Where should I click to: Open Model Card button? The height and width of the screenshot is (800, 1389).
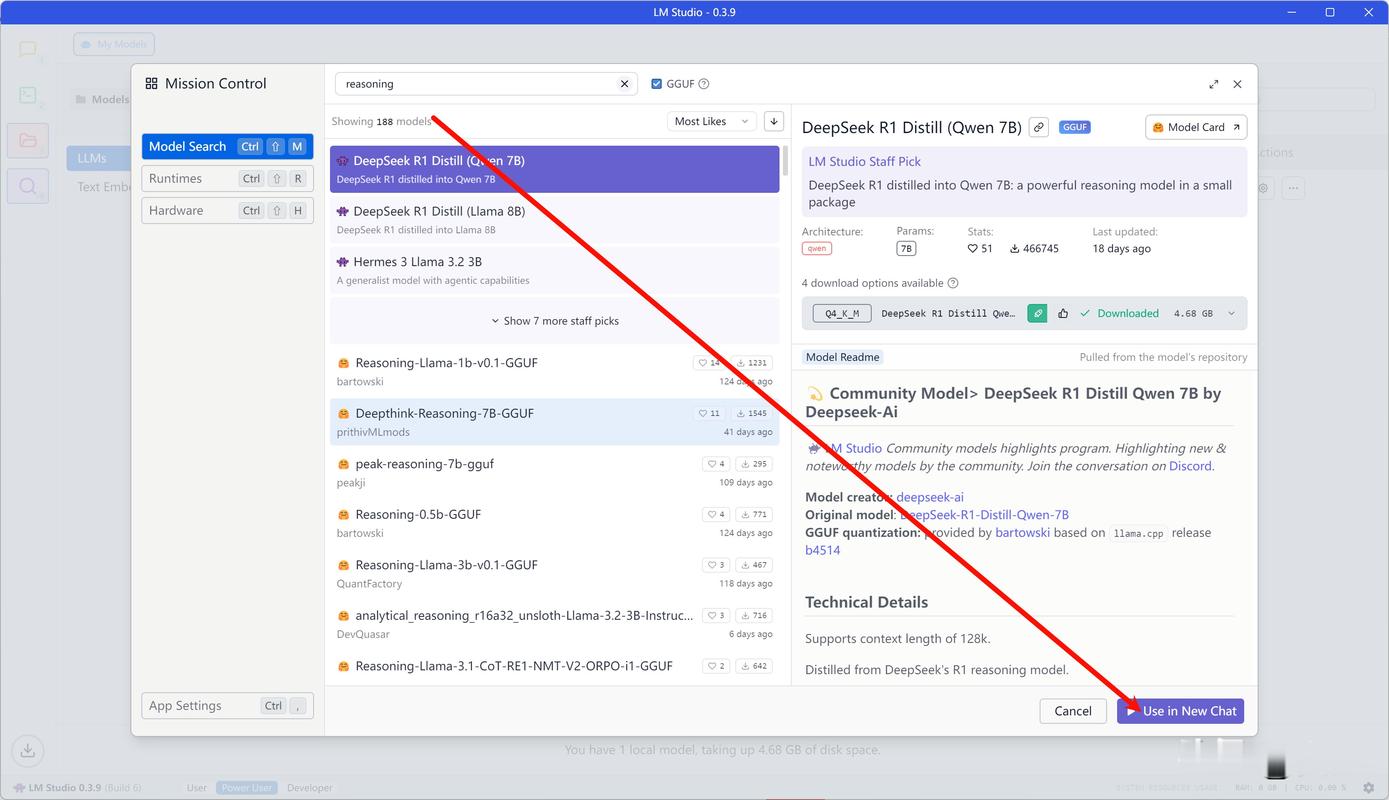coord(1196,127)
